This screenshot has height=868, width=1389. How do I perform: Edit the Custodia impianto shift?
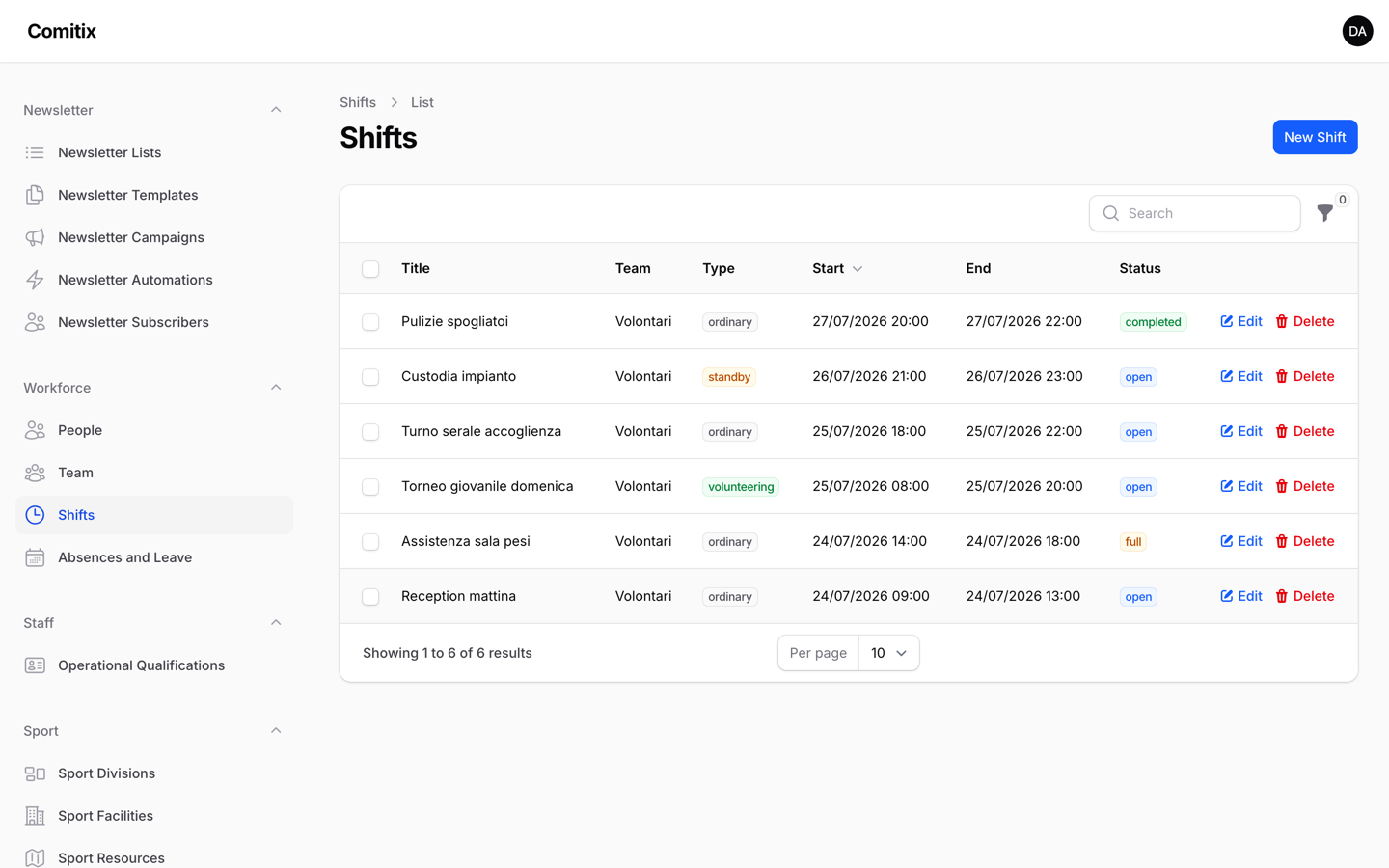pyautogui.click(x=1241, y=376)
